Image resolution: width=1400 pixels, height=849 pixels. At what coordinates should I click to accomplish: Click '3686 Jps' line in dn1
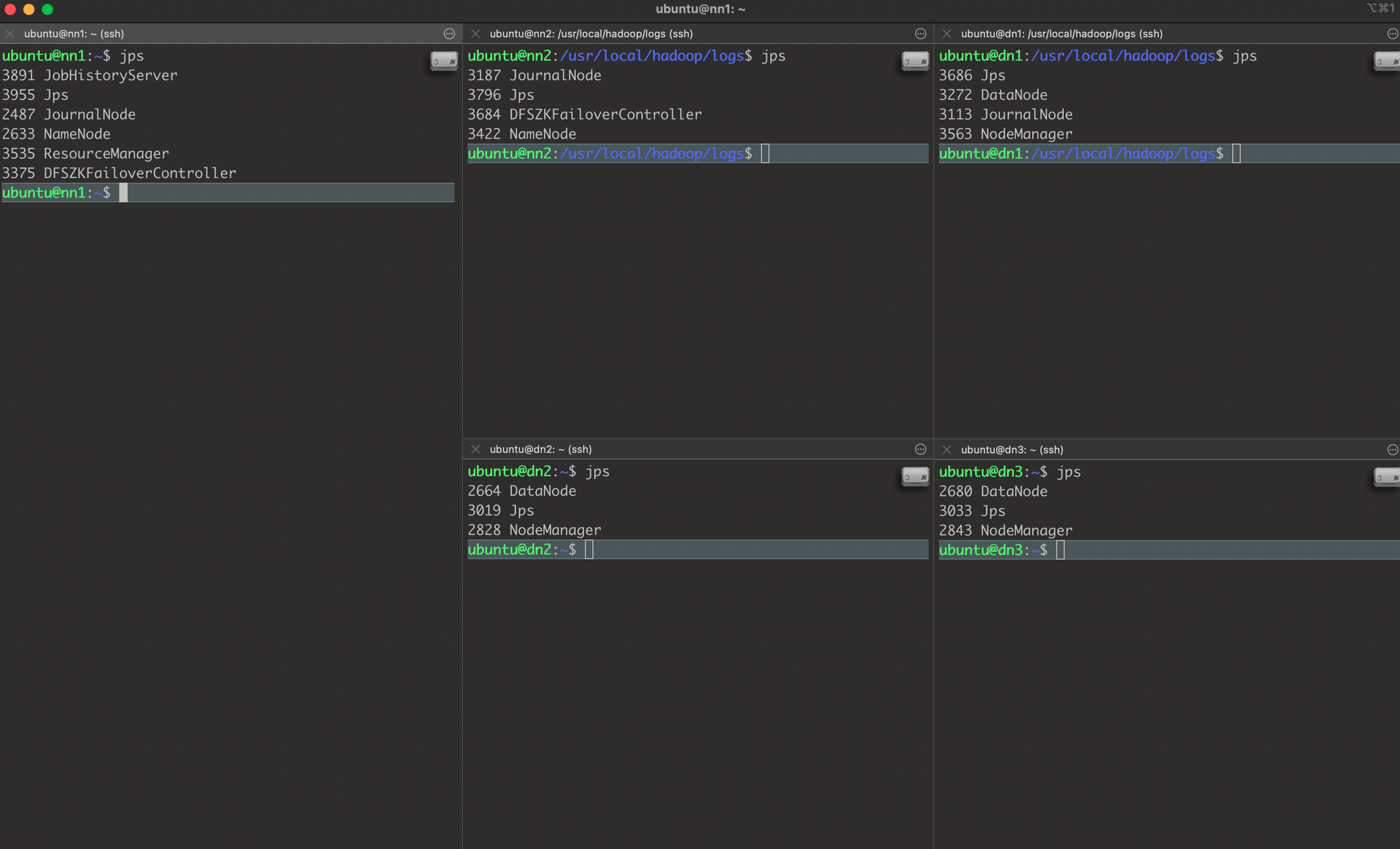point(972,75)
